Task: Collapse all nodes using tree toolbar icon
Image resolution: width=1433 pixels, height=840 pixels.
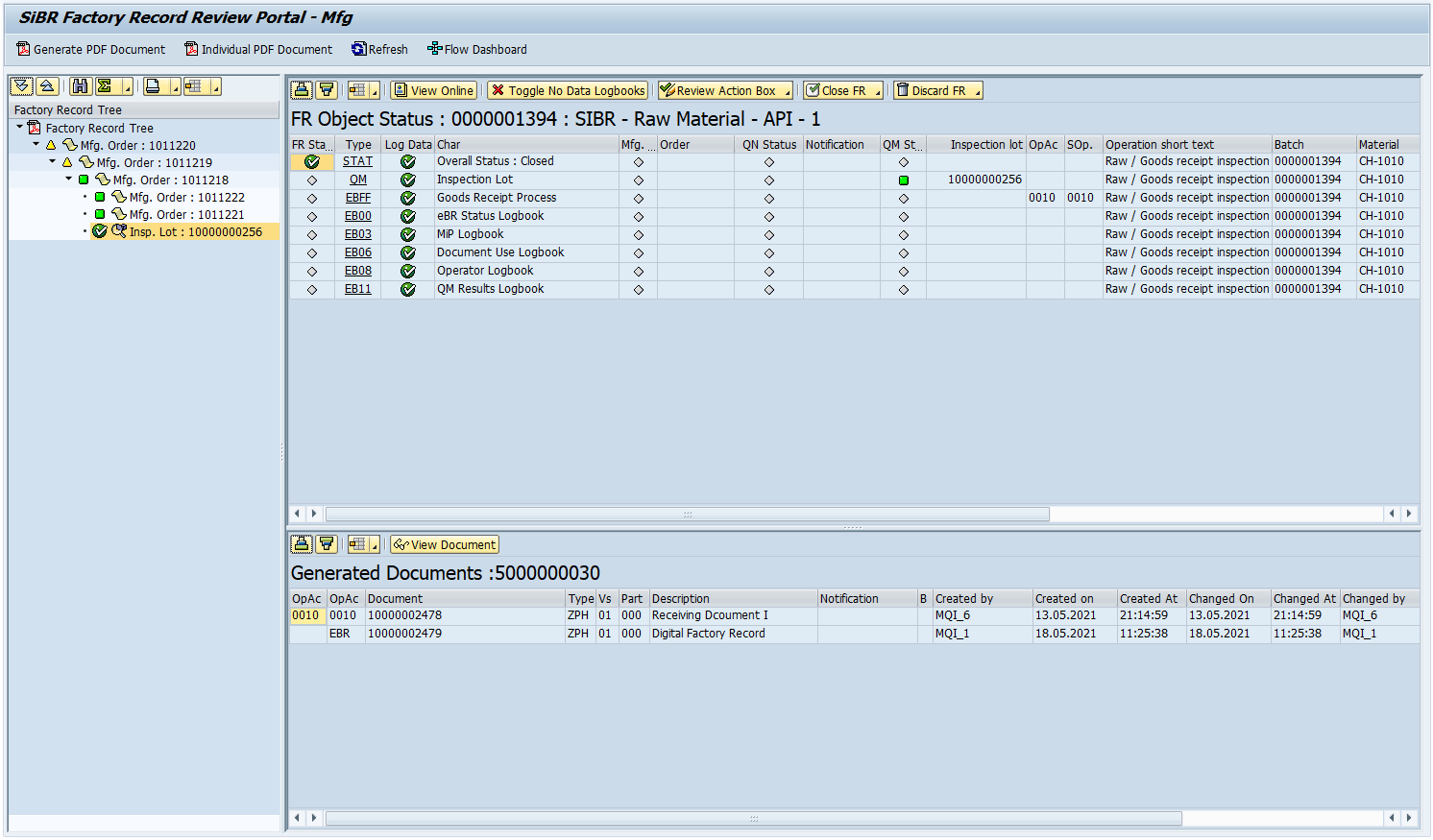Action: [x=47, y=86]
